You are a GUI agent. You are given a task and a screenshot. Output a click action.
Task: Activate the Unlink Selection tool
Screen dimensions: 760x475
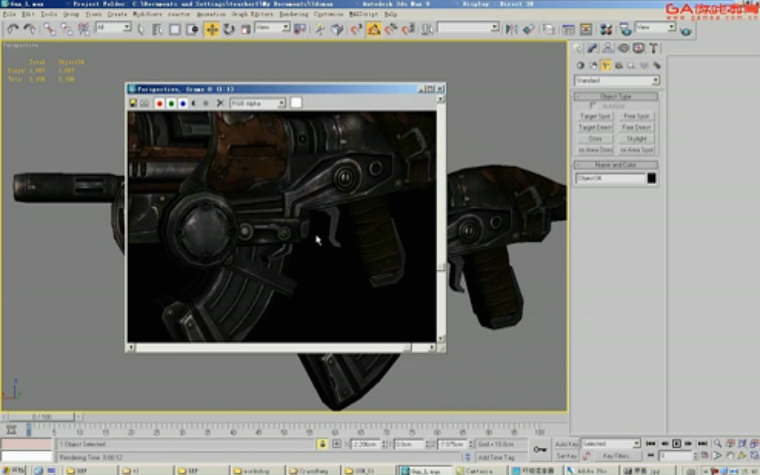point(66,29)
